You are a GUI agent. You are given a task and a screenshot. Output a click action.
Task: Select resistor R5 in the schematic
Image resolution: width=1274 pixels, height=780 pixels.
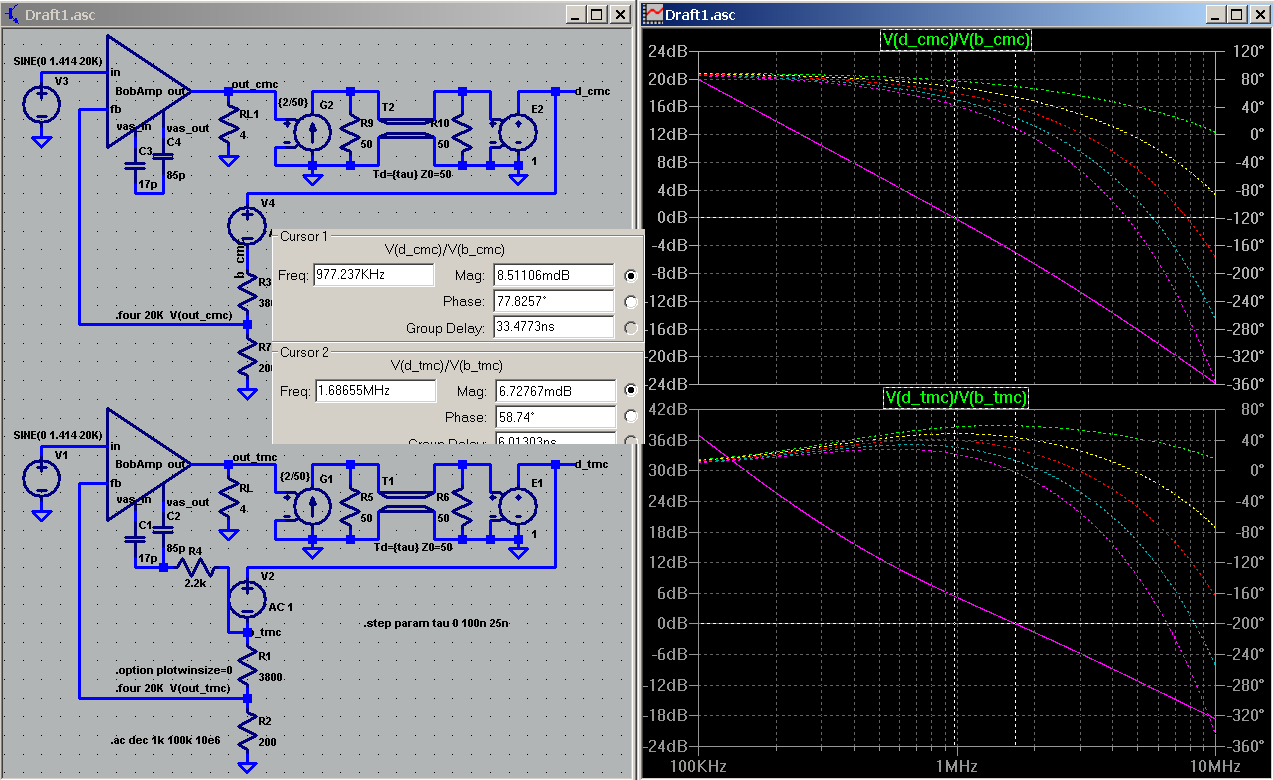[351, 506]
